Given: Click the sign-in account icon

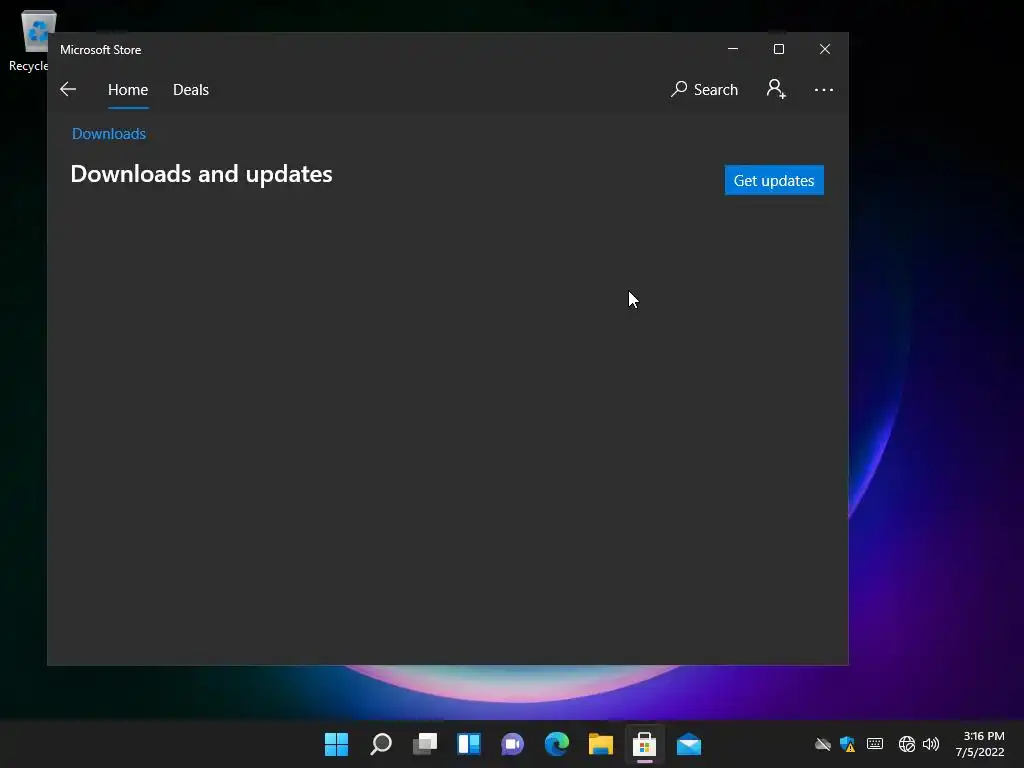Looking at the screenshot, I should coord(776,89).
